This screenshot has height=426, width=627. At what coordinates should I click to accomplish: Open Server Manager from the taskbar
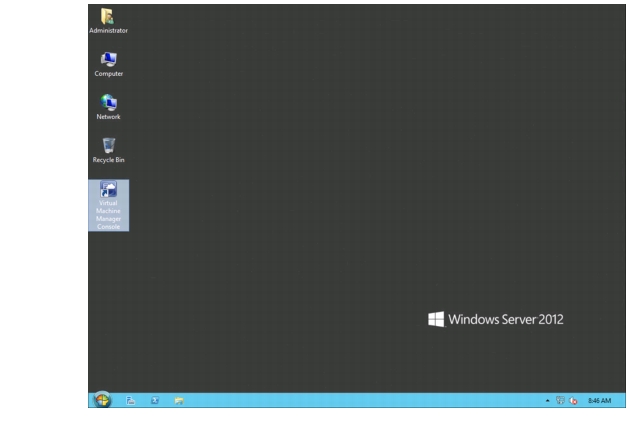pos(130,400)
